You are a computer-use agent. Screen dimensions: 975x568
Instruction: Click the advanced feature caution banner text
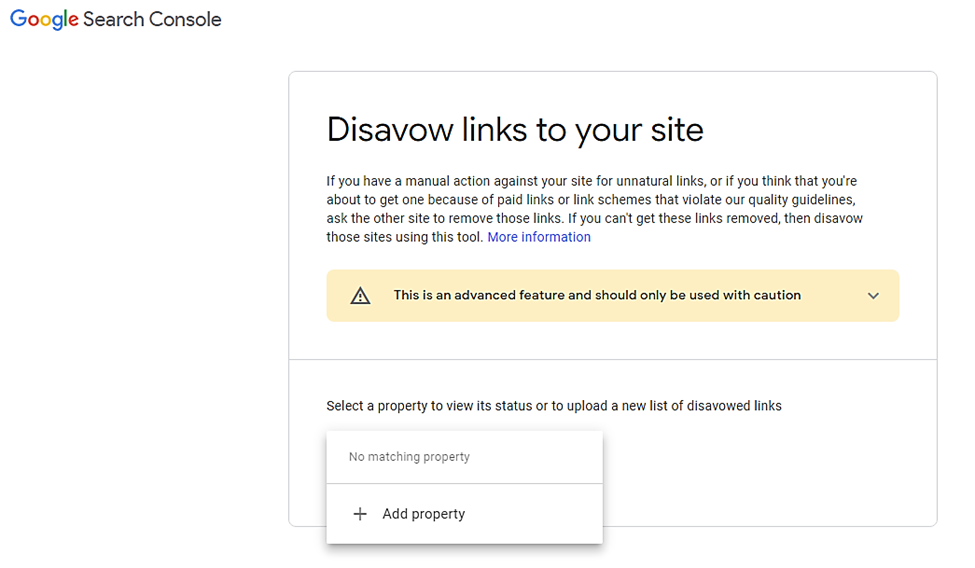(x=597, y=295)
